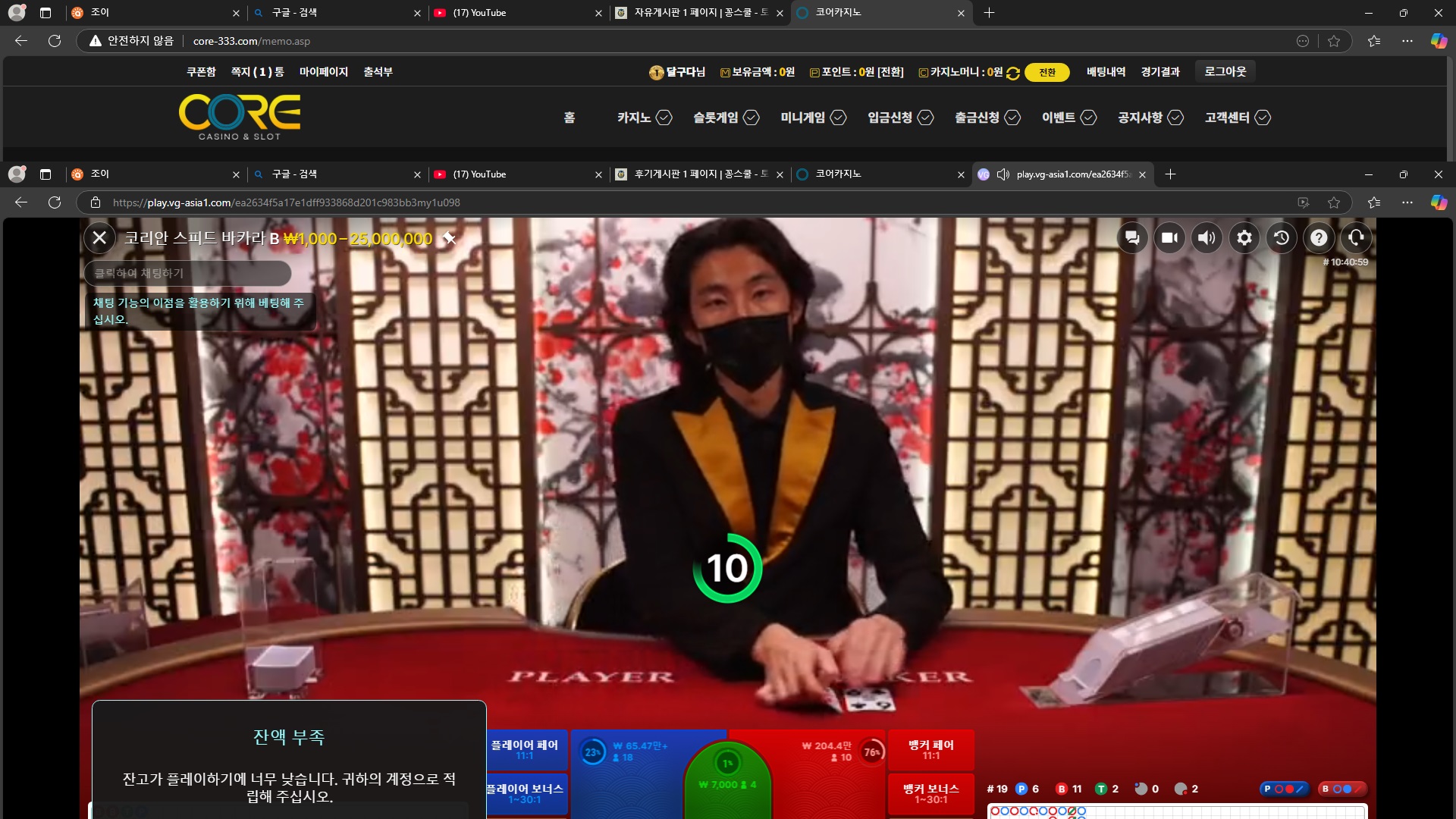This screenshot has width=1456, height=819.
Task: Open the live chat panel icon
Action: [1132, 238]
